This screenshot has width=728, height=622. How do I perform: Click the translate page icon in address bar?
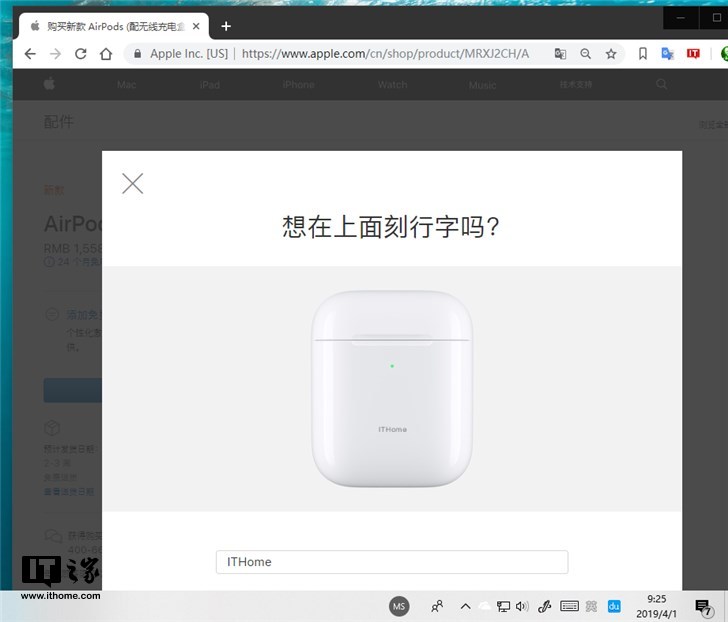coord(560,54)
